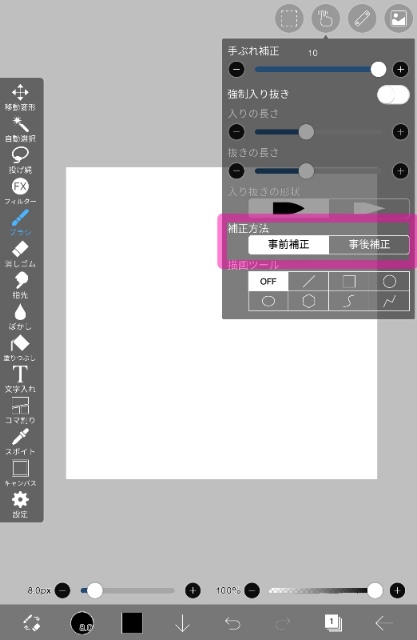The height and width of the screenshot is (640, 417).
Task: Select the 事後補正 correction method
Action: point(369,244)
